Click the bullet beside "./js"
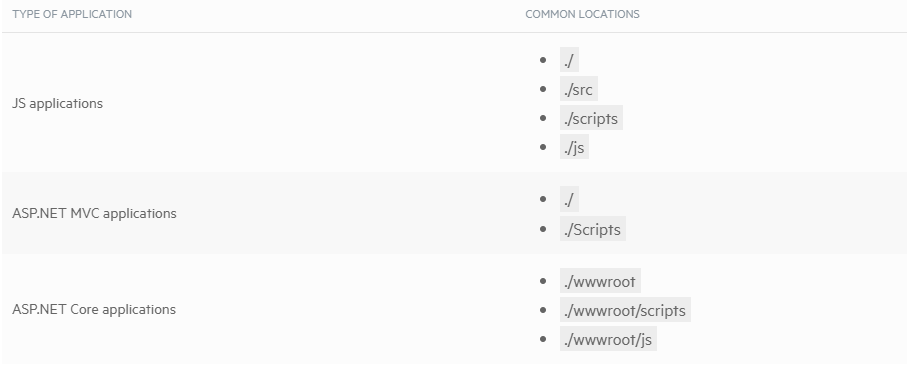This screenshot has height=366, width=907. (543, 147)
